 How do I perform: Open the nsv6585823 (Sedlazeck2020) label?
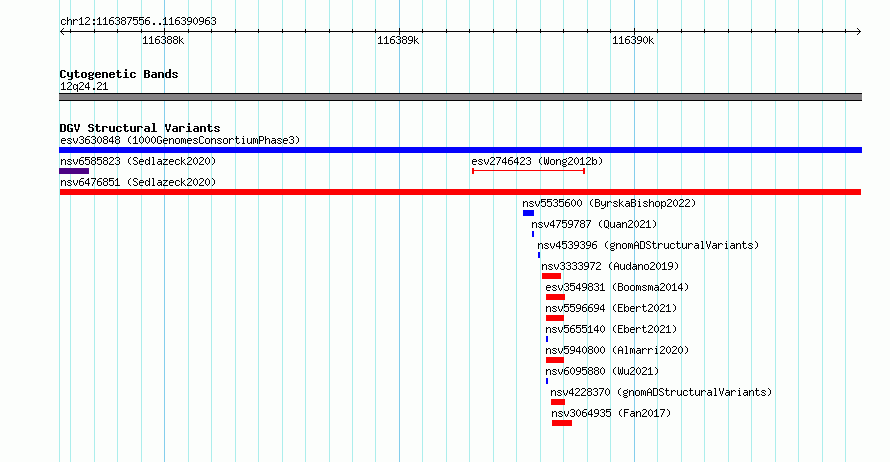(x=138, y=161)
